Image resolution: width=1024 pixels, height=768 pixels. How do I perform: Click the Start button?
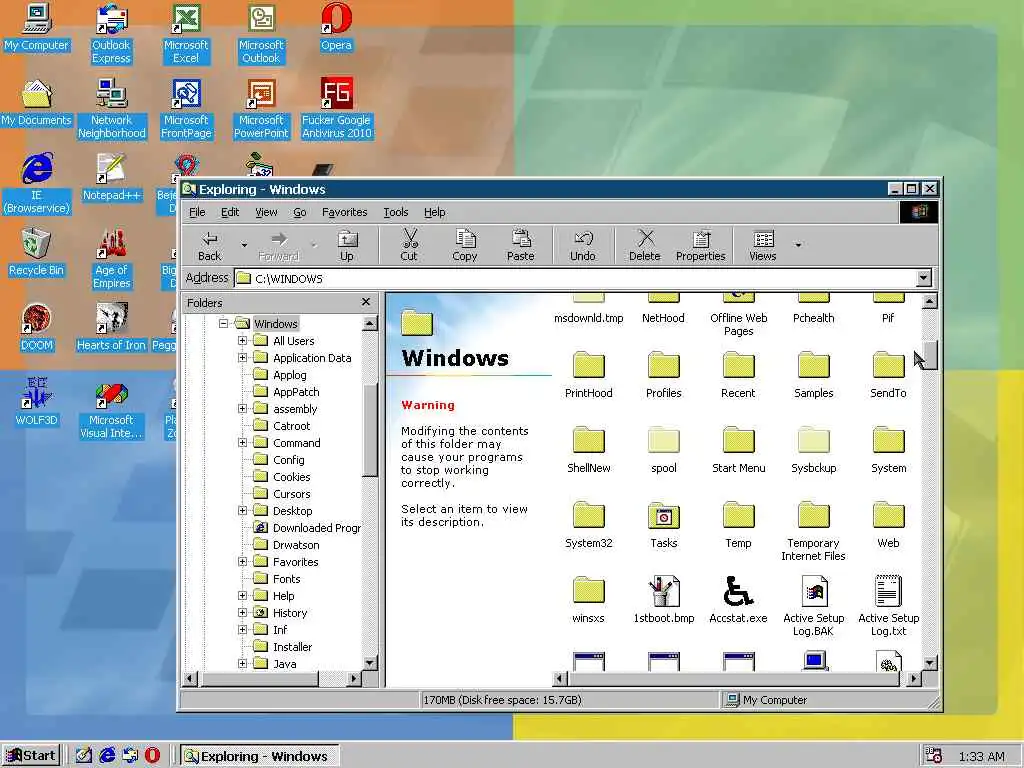31,756
